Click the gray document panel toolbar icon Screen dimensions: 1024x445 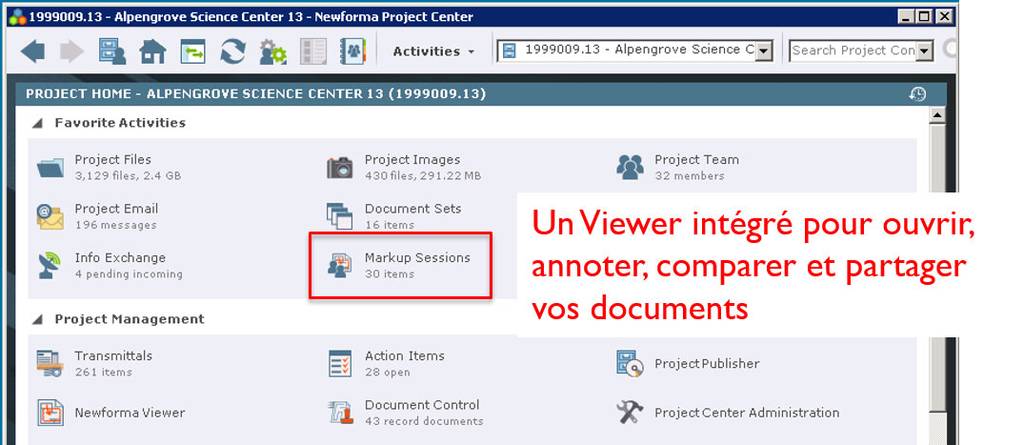pos(313,51)
